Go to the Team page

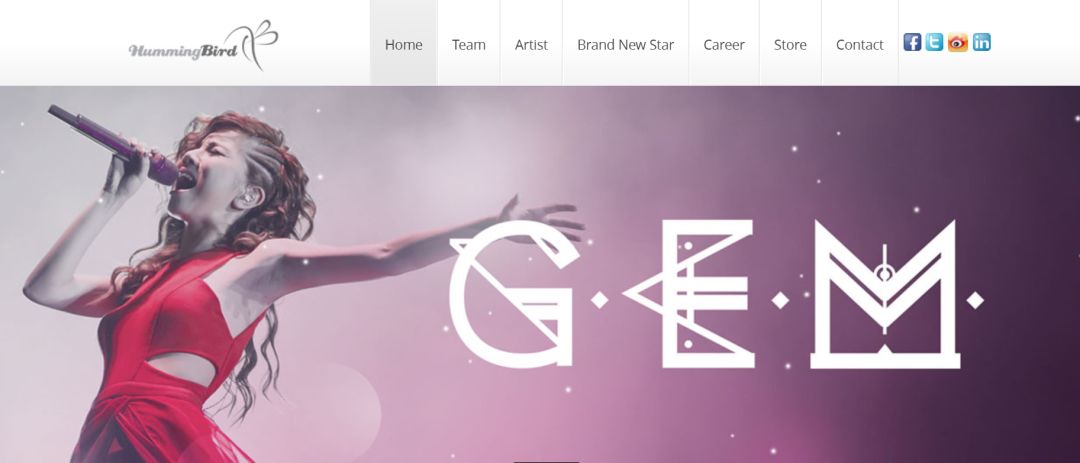pyautogui.click(x=468, y=43)
